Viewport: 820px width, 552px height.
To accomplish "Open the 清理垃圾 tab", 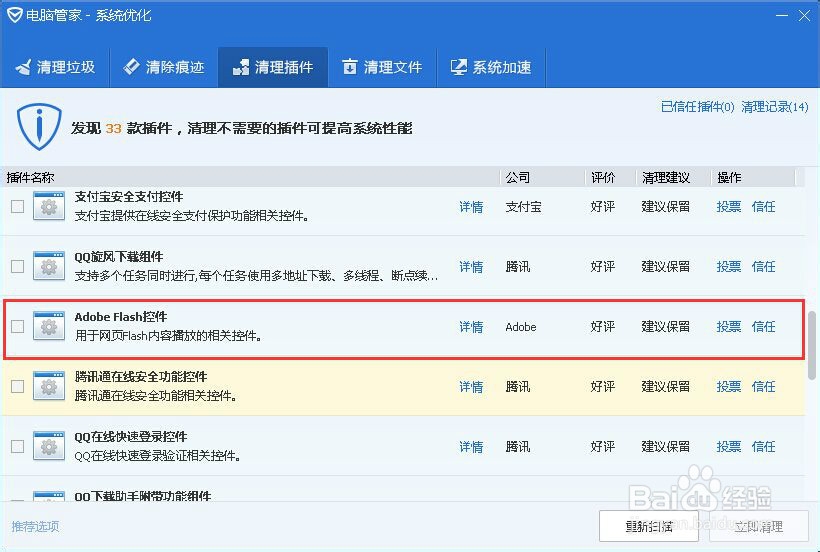I will click(55, 67).
